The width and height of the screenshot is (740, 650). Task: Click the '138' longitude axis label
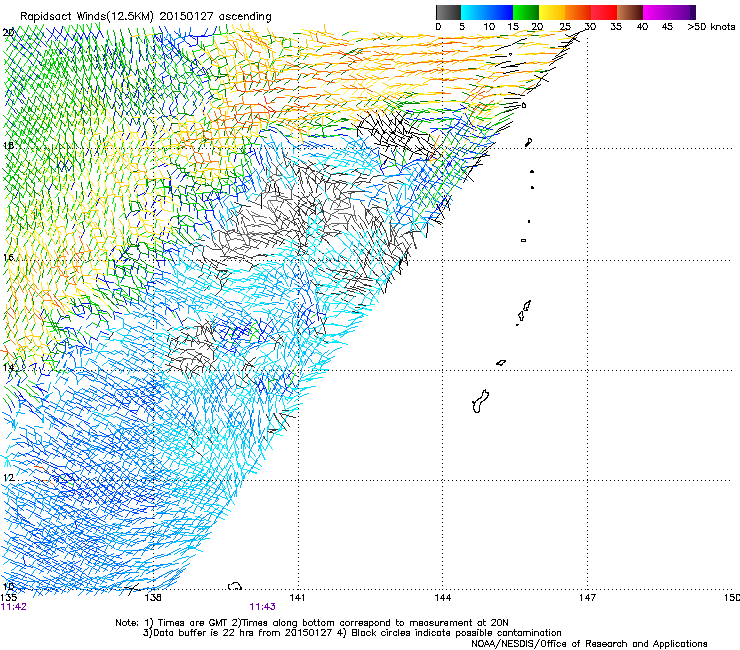[153, 598]
